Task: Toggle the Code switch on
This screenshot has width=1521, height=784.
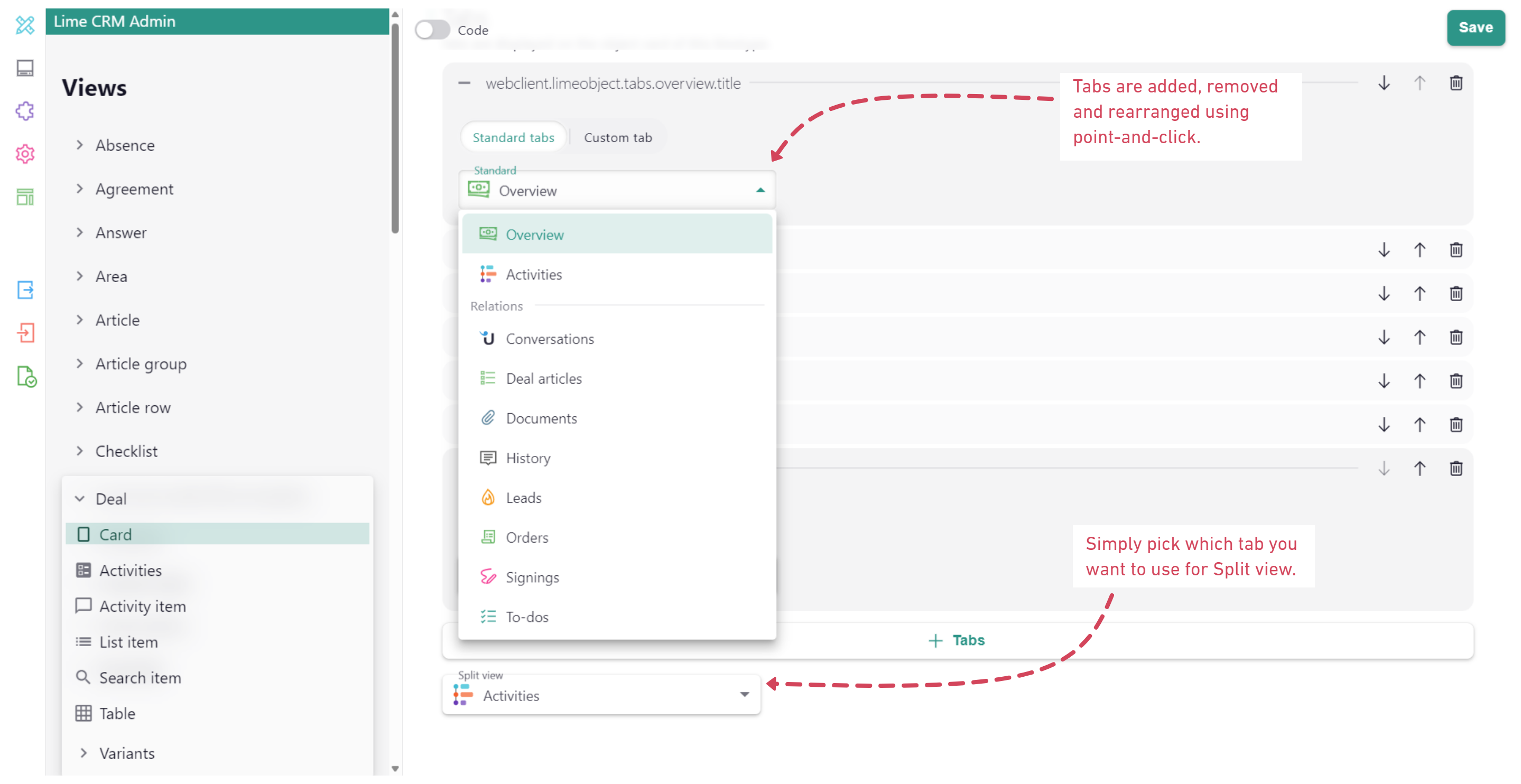Action: click(432, 30)
